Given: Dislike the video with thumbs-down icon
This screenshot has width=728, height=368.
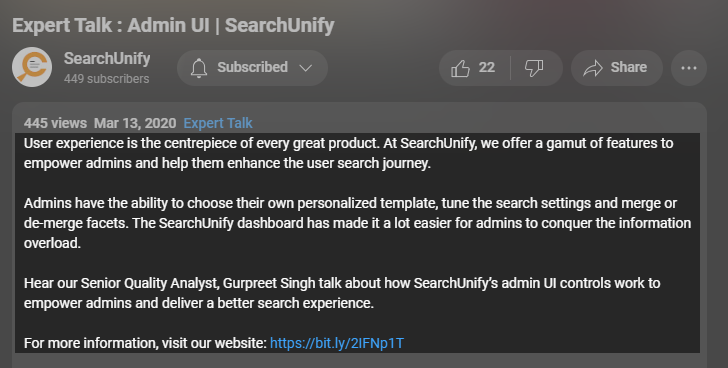Looking at the screenshot, I should [x=534, y=68].
